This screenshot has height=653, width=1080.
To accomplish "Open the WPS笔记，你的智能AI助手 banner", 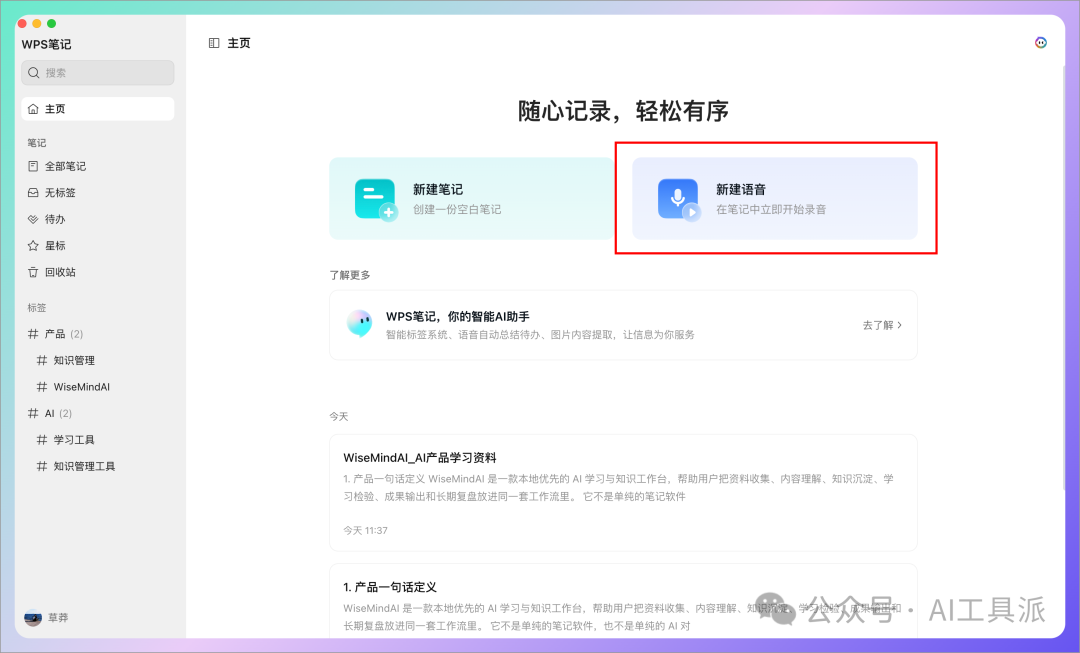I will pos(623,325).
